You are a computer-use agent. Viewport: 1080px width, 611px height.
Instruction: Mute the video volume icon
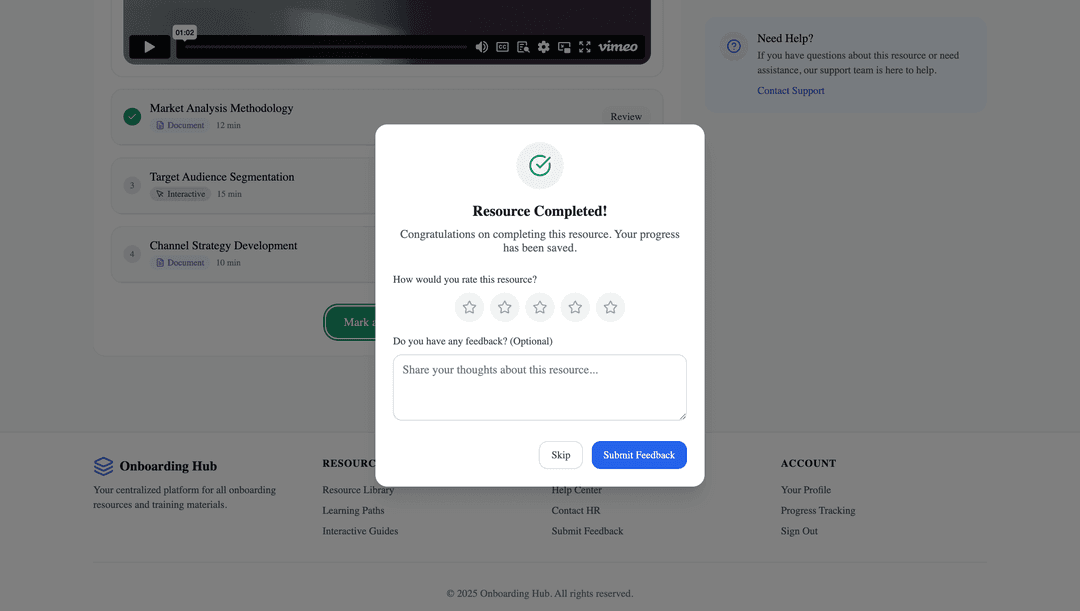481,47
